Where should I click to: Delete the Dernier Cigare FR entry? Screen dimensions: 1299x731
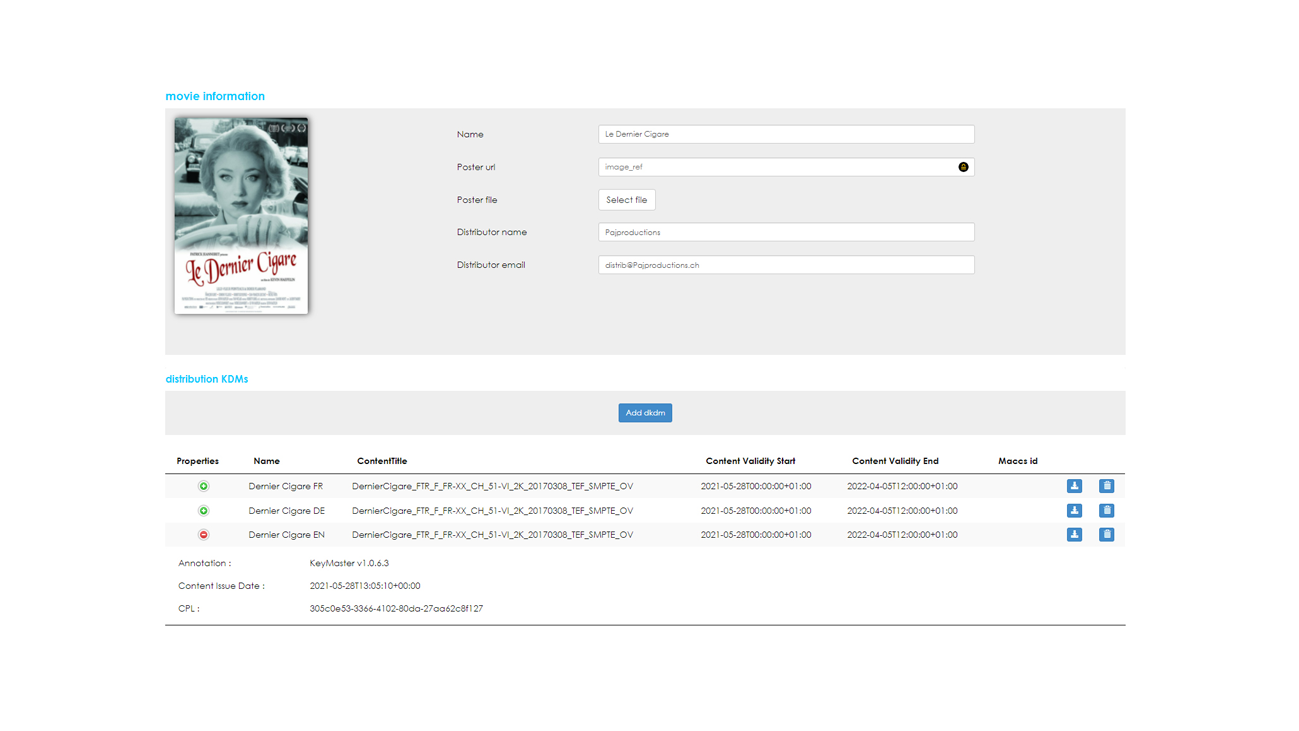[x=1106, y=486]
